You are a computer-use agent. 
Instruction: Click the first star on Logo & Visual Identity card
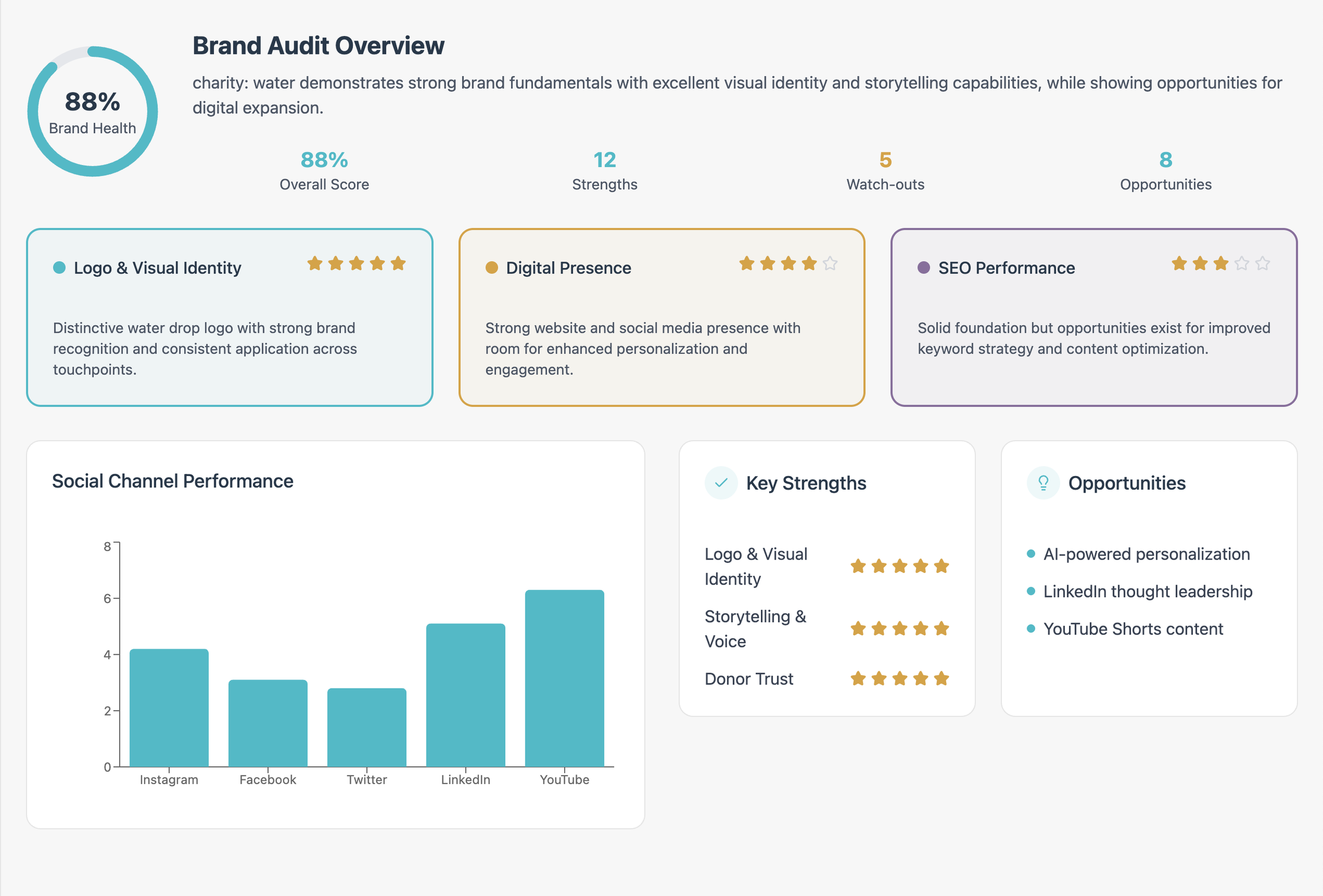(315, 263)
